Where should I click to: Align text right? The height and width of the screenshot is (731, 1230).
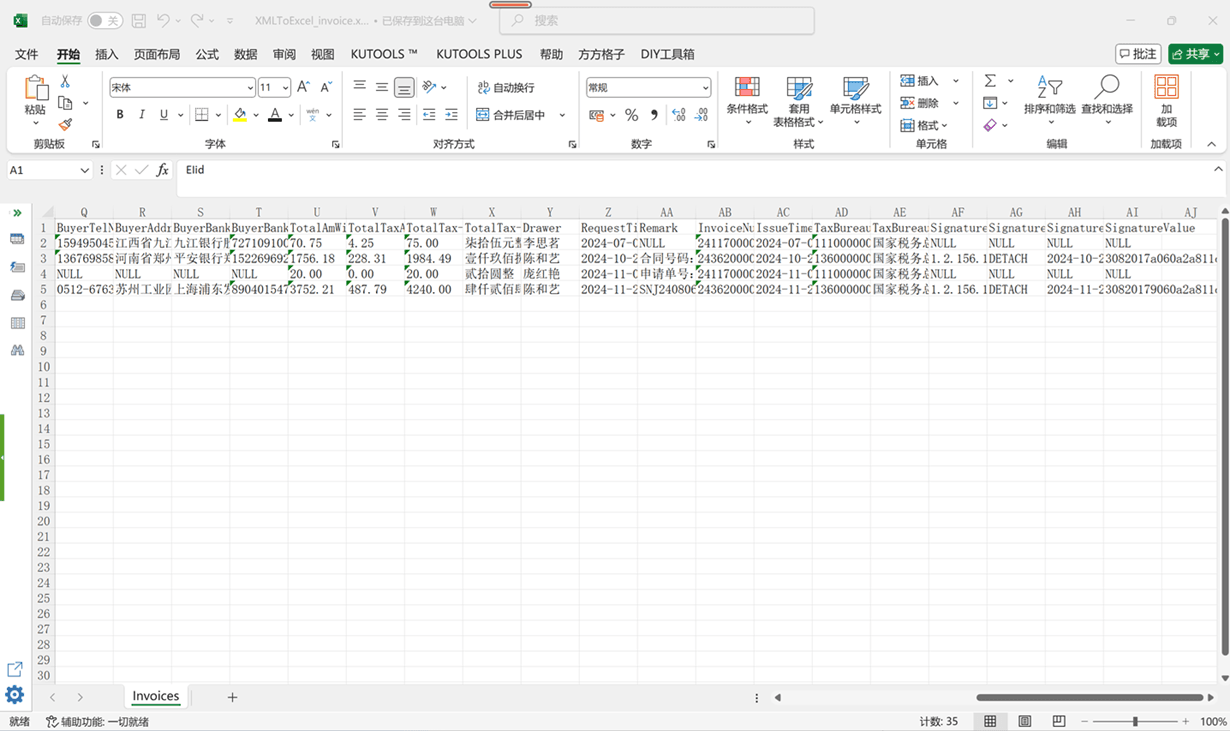click(x=404, y=115)
